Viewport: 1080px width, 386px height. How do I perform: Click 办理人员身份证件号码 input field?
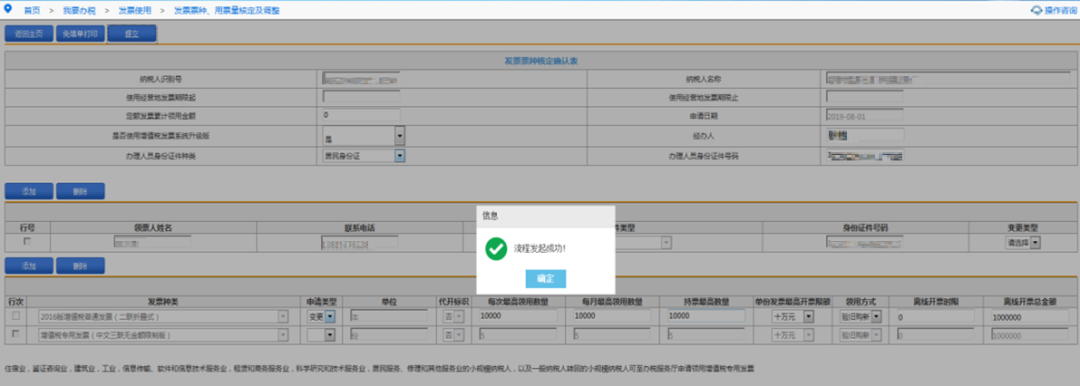[864, 156]
